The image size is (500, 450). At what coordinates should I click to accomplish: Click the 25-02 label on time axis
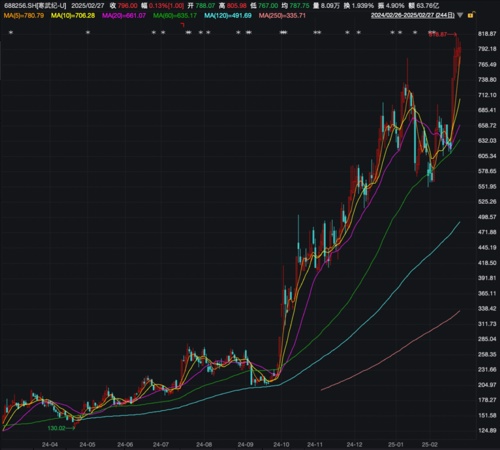(x=429, y=444)
